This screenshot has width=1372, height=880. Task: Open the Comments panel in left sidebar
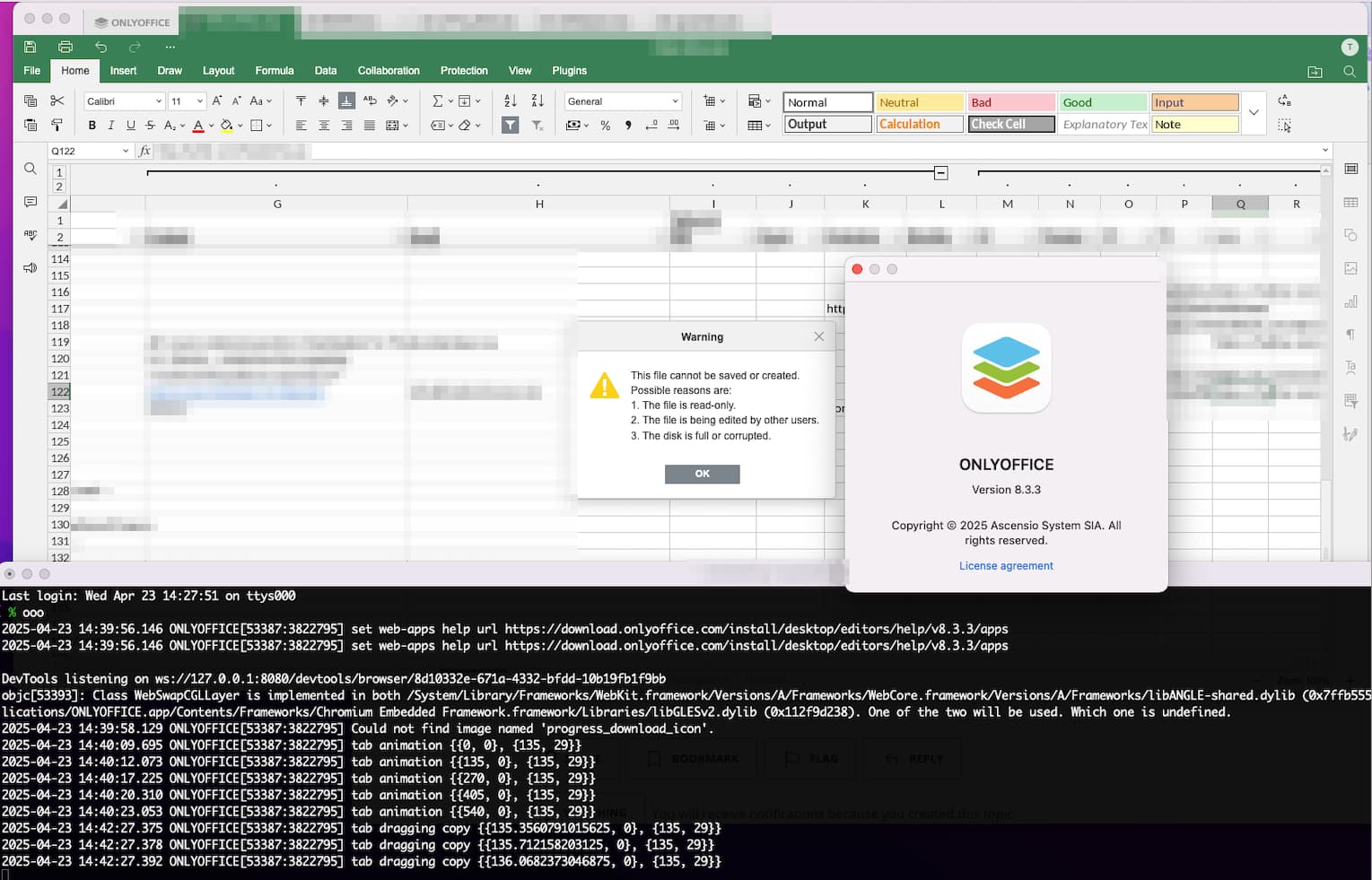31,202
